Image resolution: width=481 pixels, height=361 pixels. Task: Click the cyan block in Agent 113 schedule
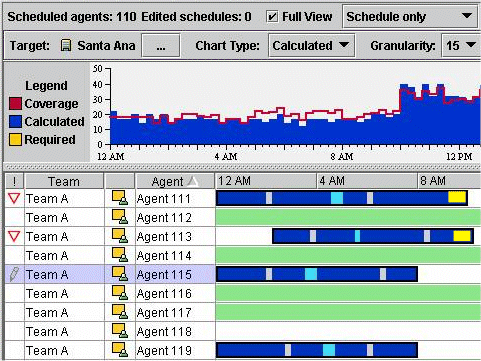point(357,236)
